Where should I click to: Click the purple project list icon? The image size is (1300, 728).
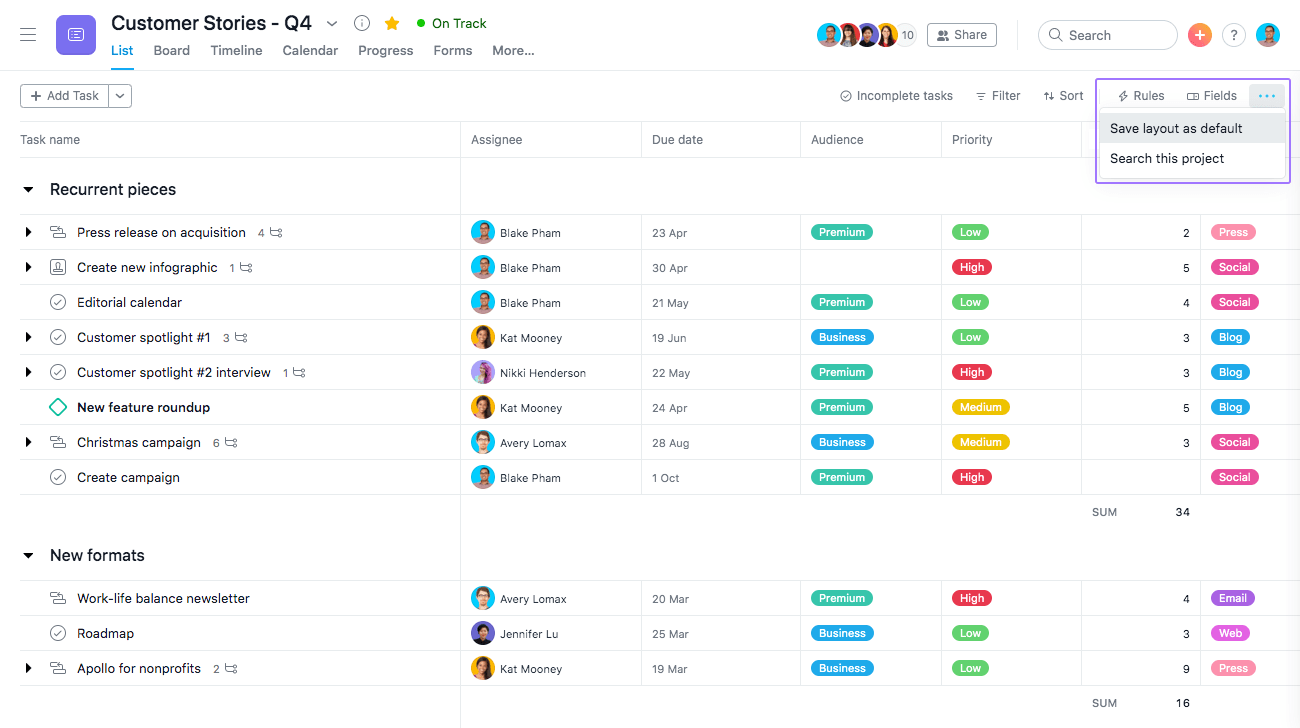(76, 35)
